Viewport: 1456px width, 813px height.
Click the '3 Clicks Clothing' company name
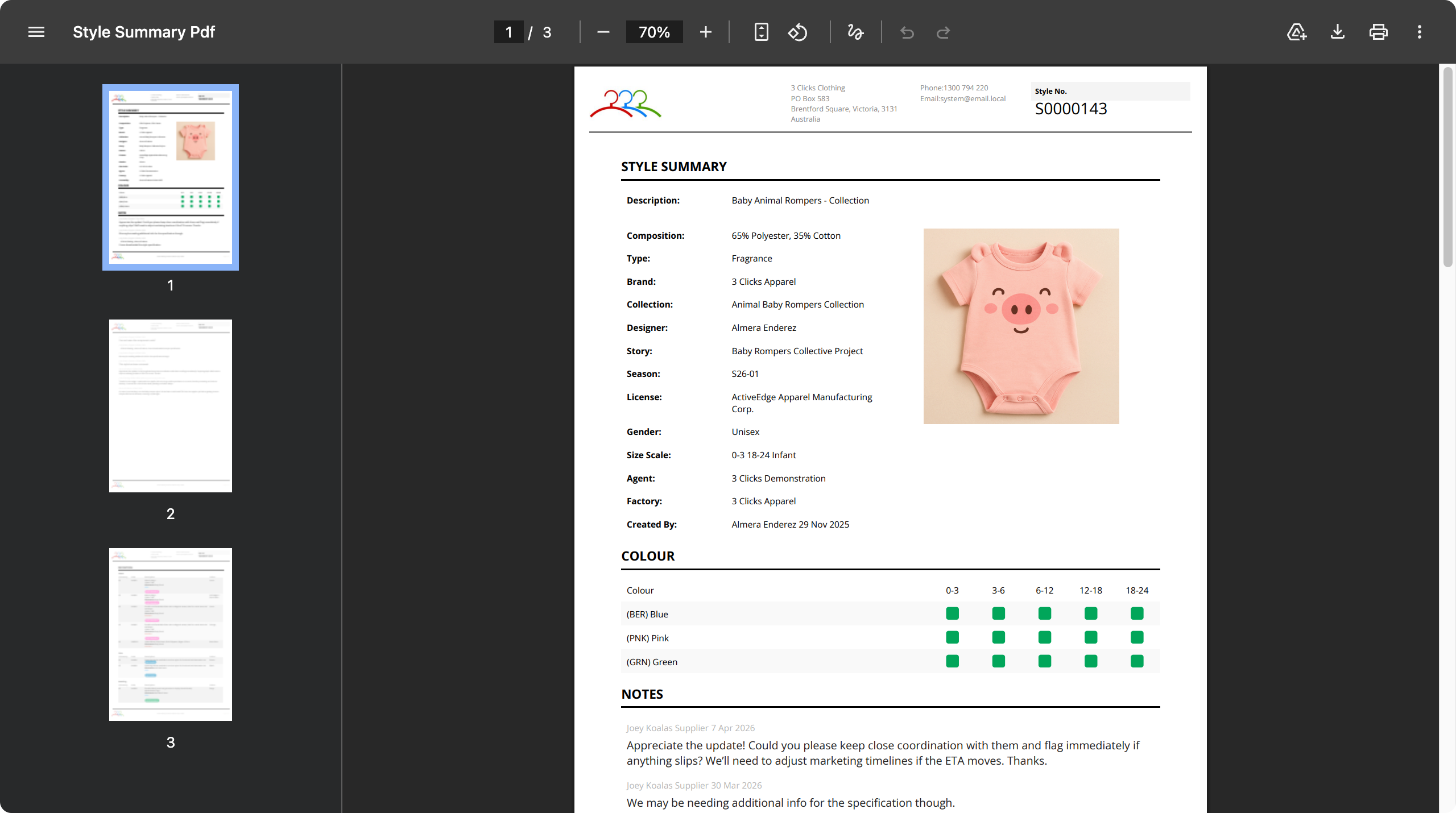[x=818, y=88]
